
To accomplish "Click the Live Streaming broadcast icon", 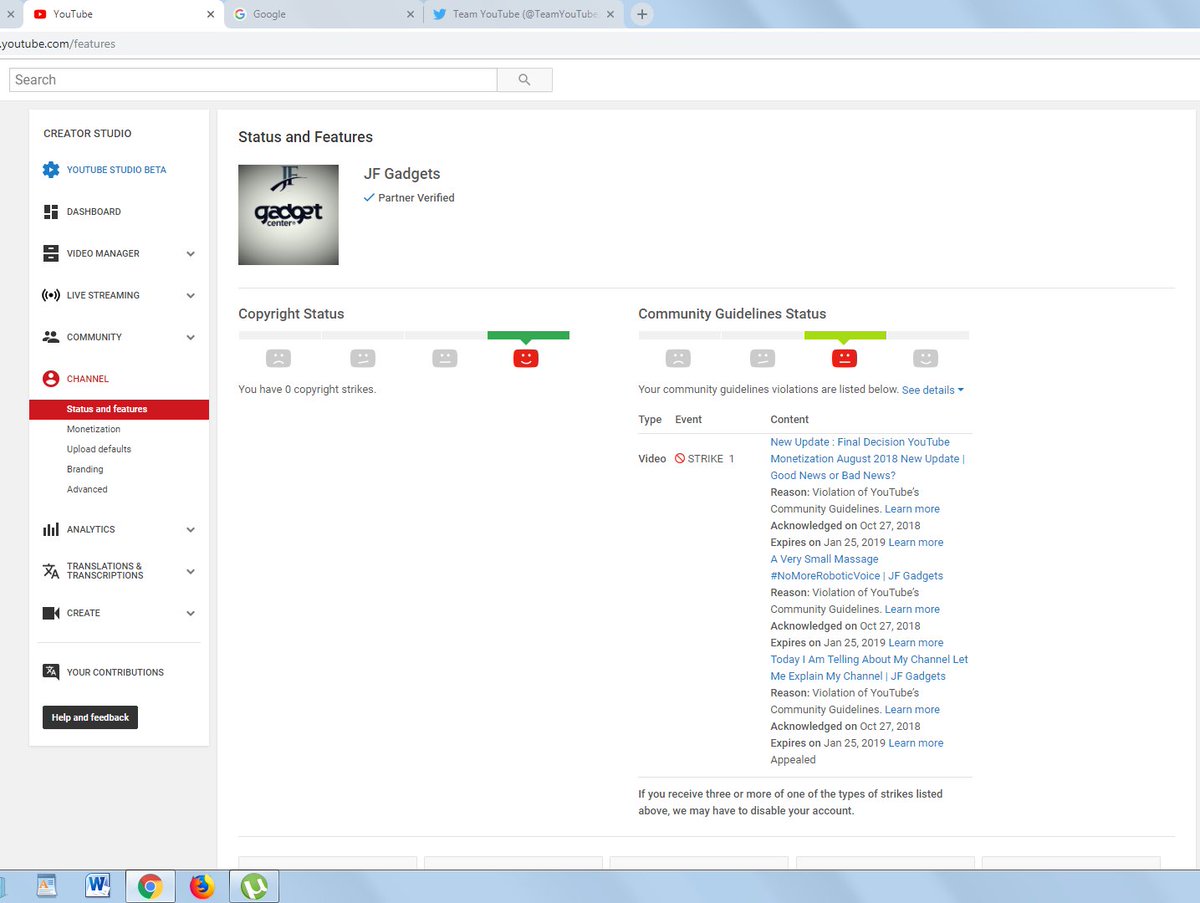I will (x=51, y=296).
